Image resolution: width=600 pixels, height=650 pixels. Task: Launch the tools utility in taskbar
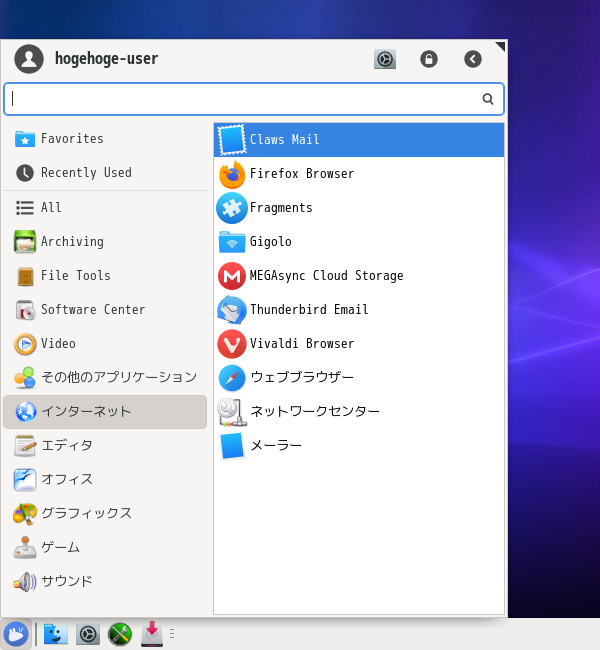(120, 634)
